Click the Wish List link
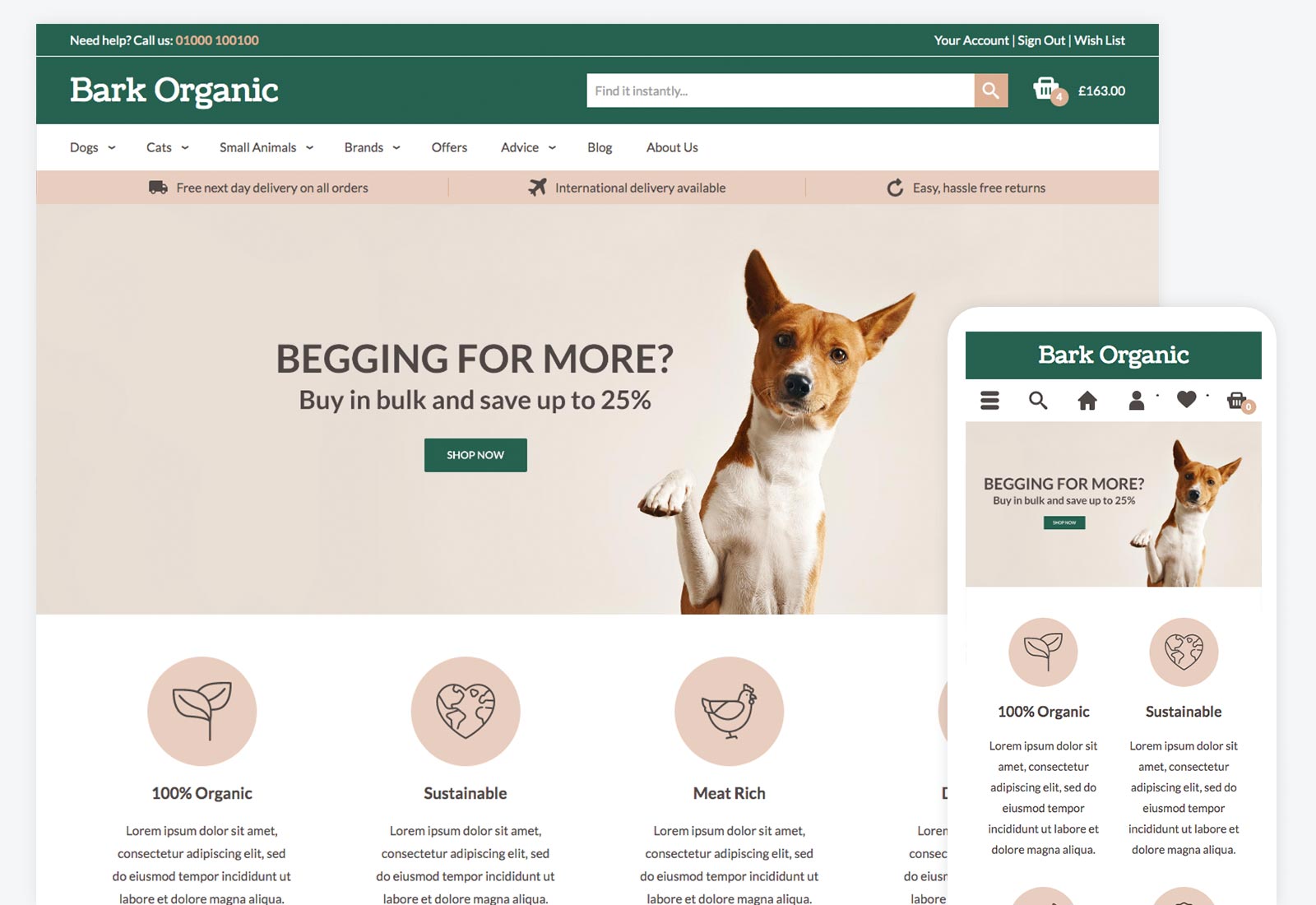Screen dimensions: 1316x905 pos(1100,40)
